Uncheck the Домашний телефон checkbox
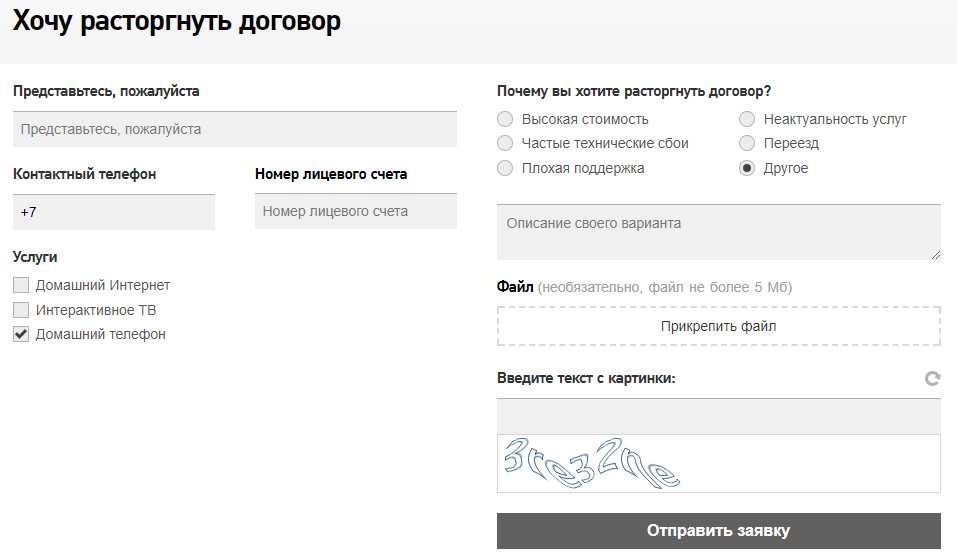 pos(21,334)
